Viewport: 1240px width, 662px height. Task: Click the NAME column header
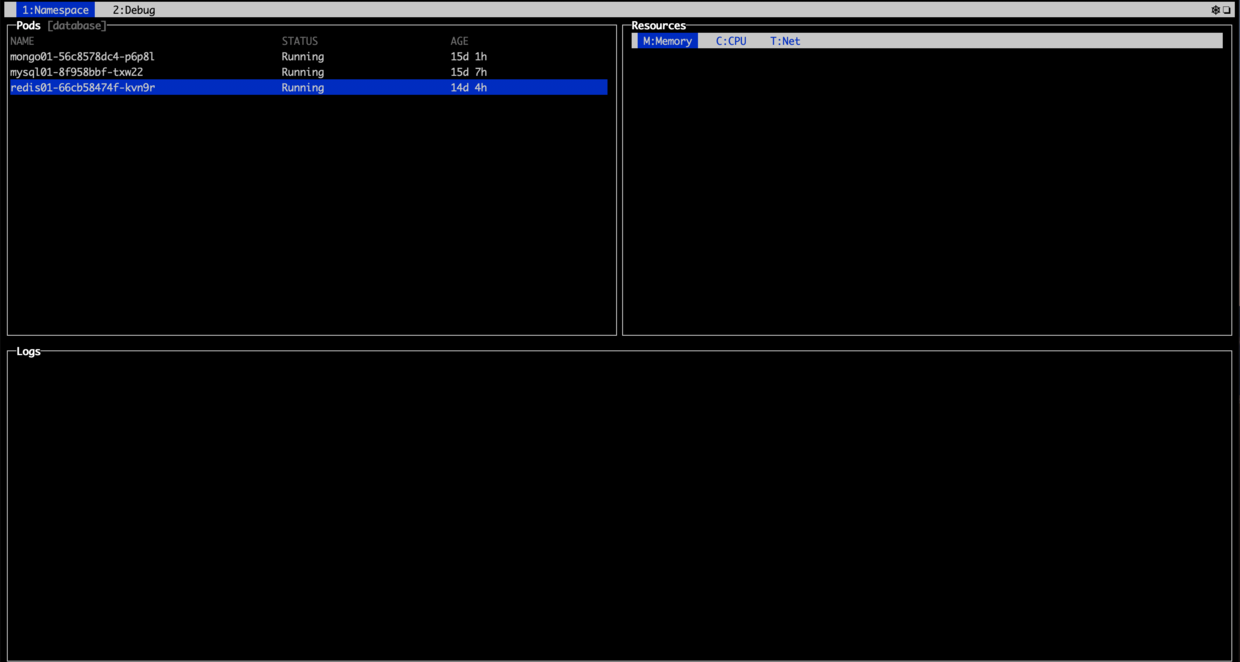(22, 41)
